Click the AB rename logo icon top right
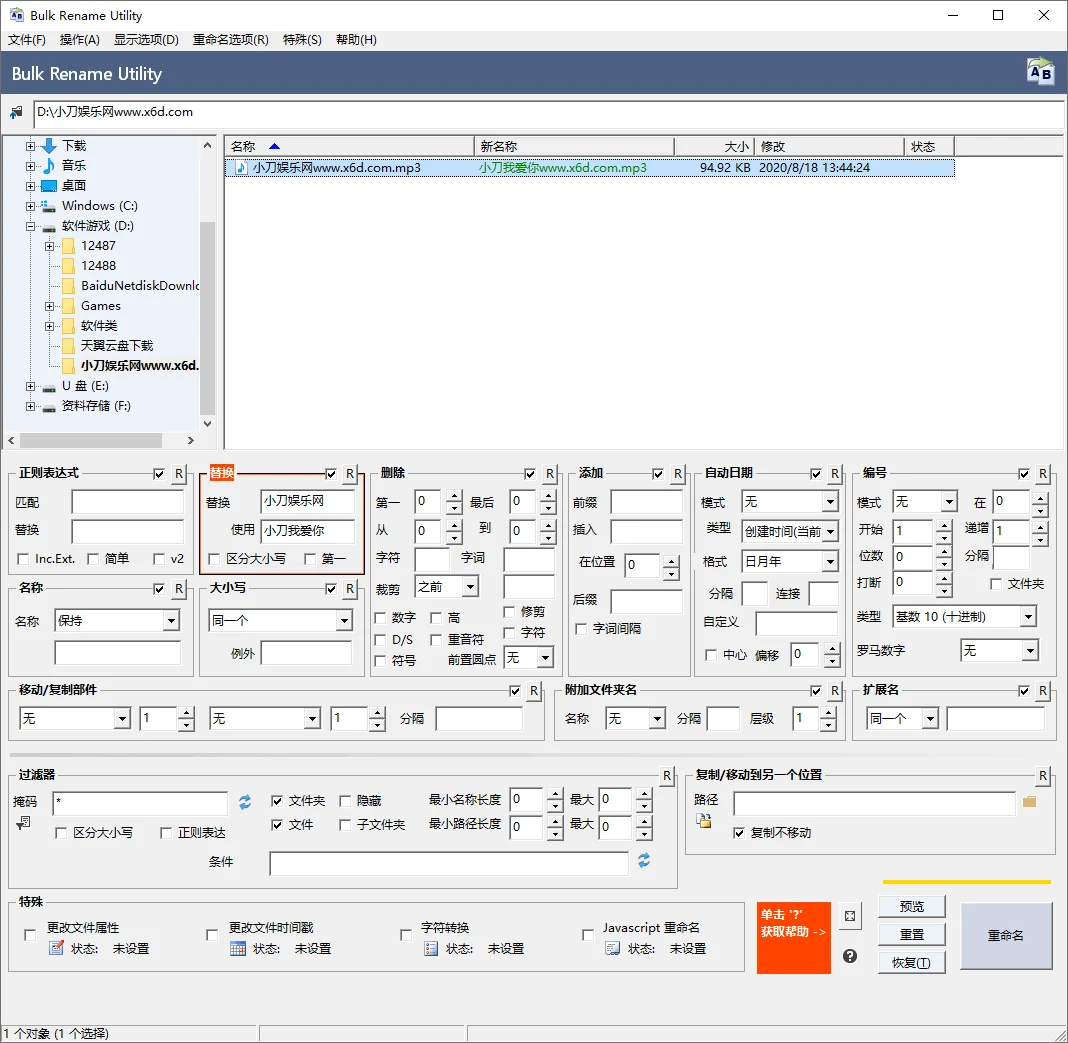The width and height of the screenshot is (1068, 1043). 1040,70
